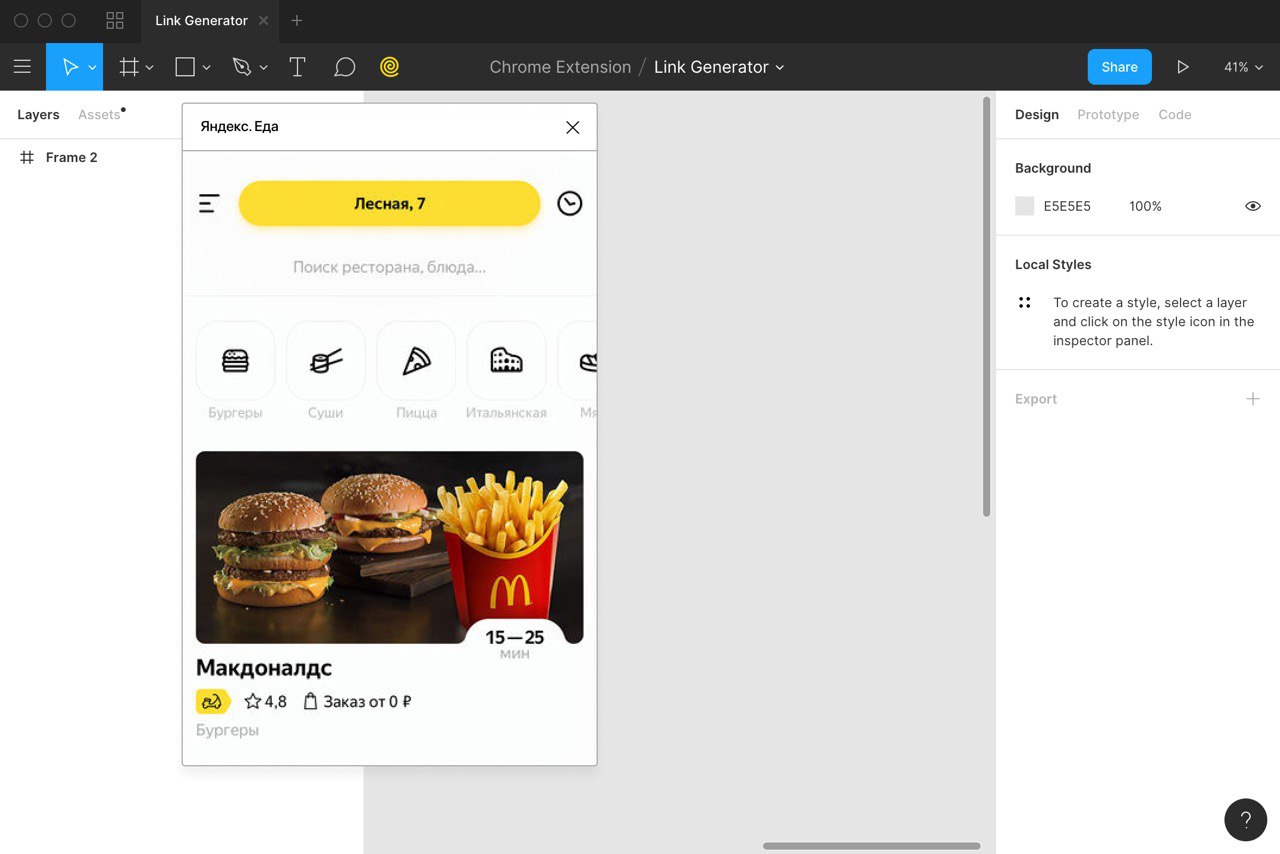Select the Пицца category icon
Viewport: 1280px width, 854px height.
416,361
